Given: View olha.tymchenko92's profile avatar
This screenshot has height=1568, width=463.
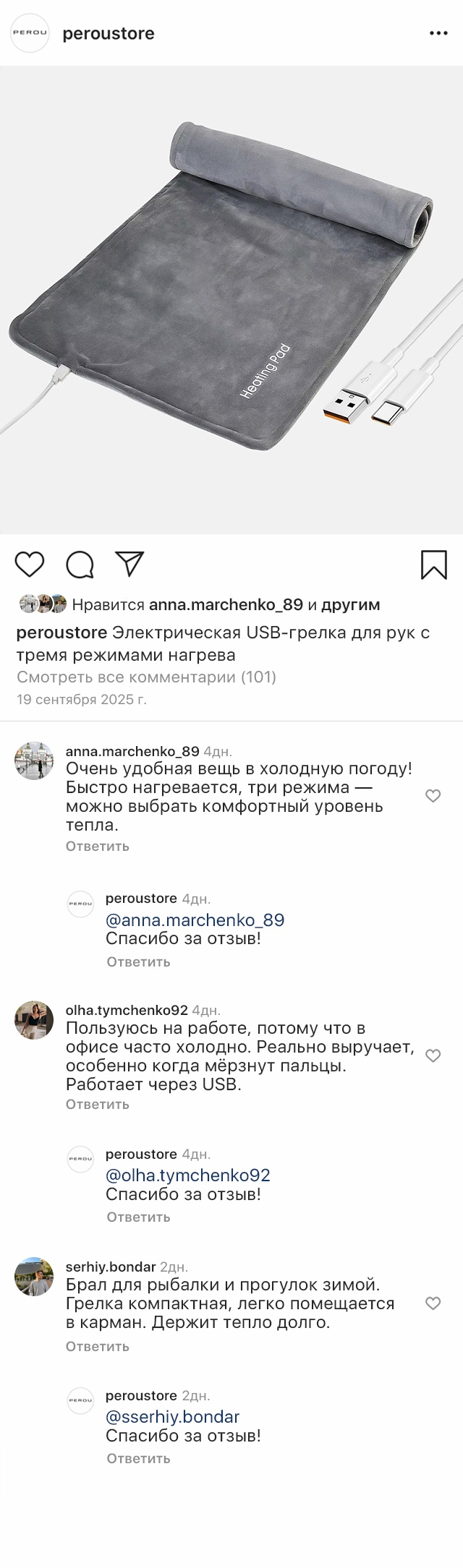Looking at the screenshot, I should coord(34,1020).
